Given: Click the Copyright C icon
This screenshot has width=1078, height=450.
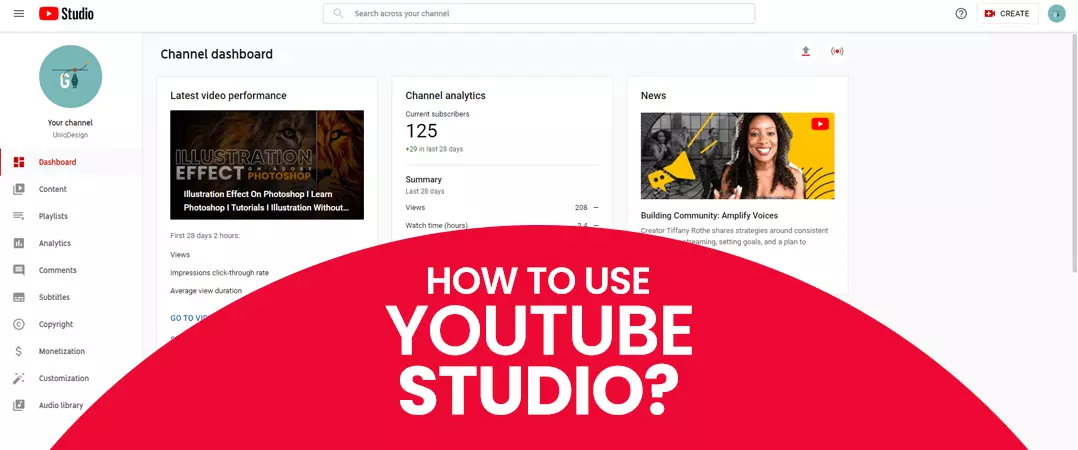Looking at the screenshot, I should pos(19,324).
